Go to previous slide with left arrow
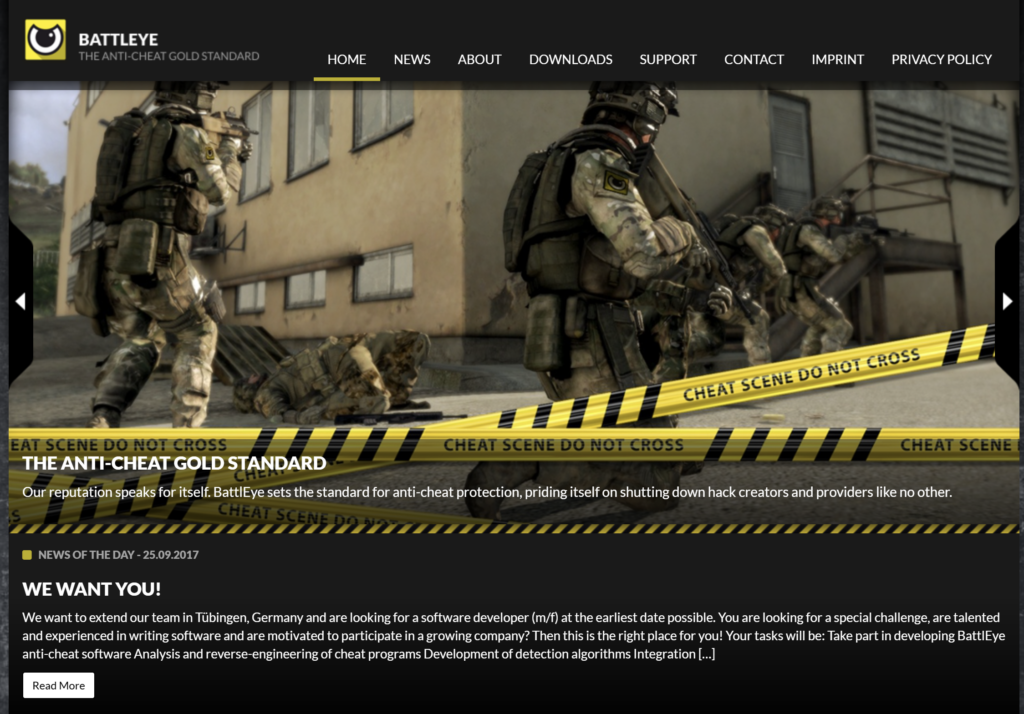Viewport: 1024px width, 714px height. pyautogui.click(x=20, y=301)
